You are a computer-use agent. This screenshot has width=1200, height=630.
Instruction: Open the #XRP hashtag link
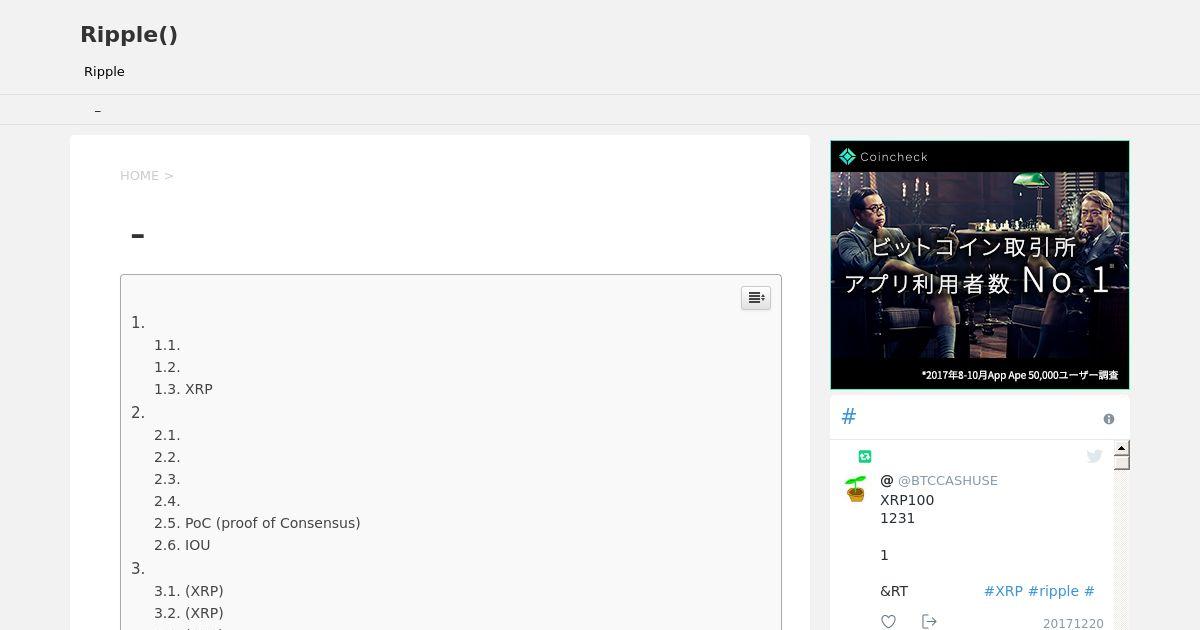tap(1003, 591)
